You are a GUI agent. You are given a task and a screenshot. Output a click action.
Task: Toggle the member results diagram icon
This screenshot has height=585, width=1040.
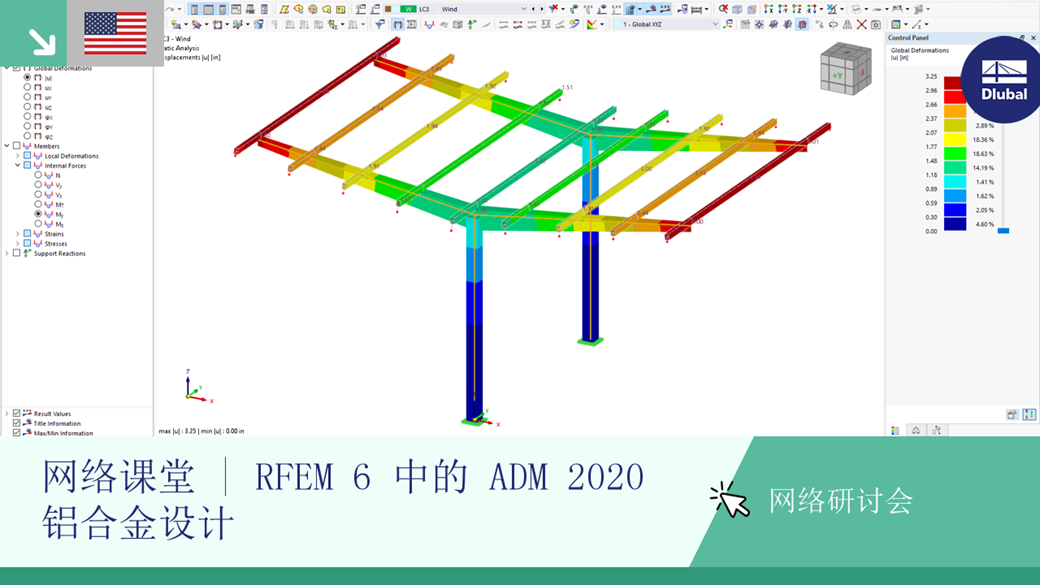[x=429, y=25]
